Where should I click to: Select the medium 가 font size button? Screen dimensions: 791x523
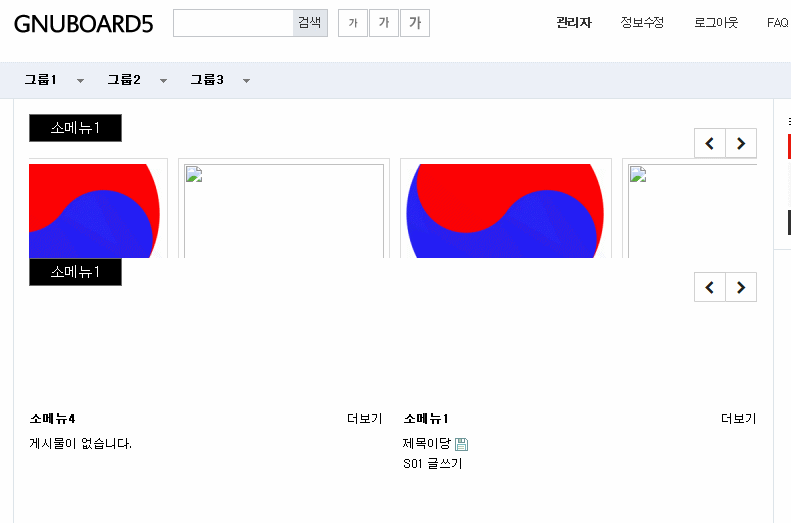tap(384, 23)
